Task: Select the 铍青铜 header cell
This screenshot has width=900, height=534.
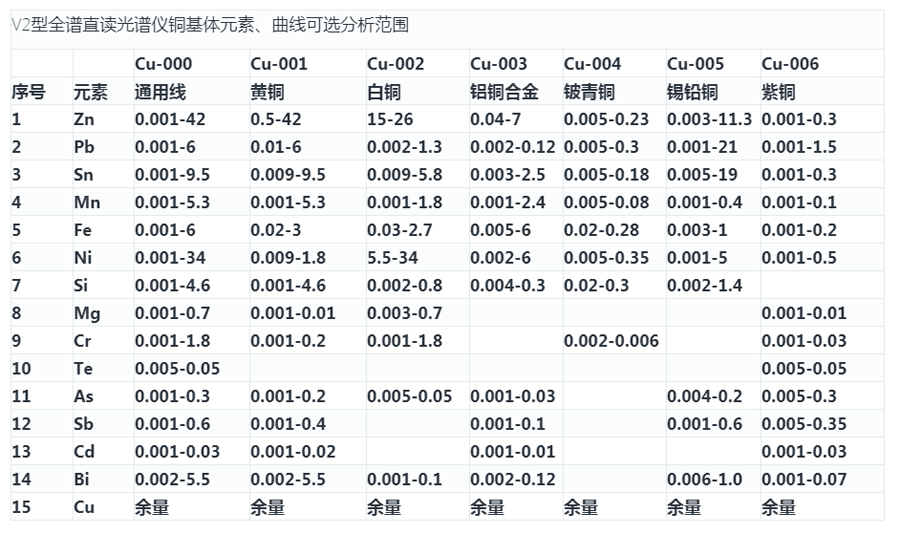Action: click(588, 92)
